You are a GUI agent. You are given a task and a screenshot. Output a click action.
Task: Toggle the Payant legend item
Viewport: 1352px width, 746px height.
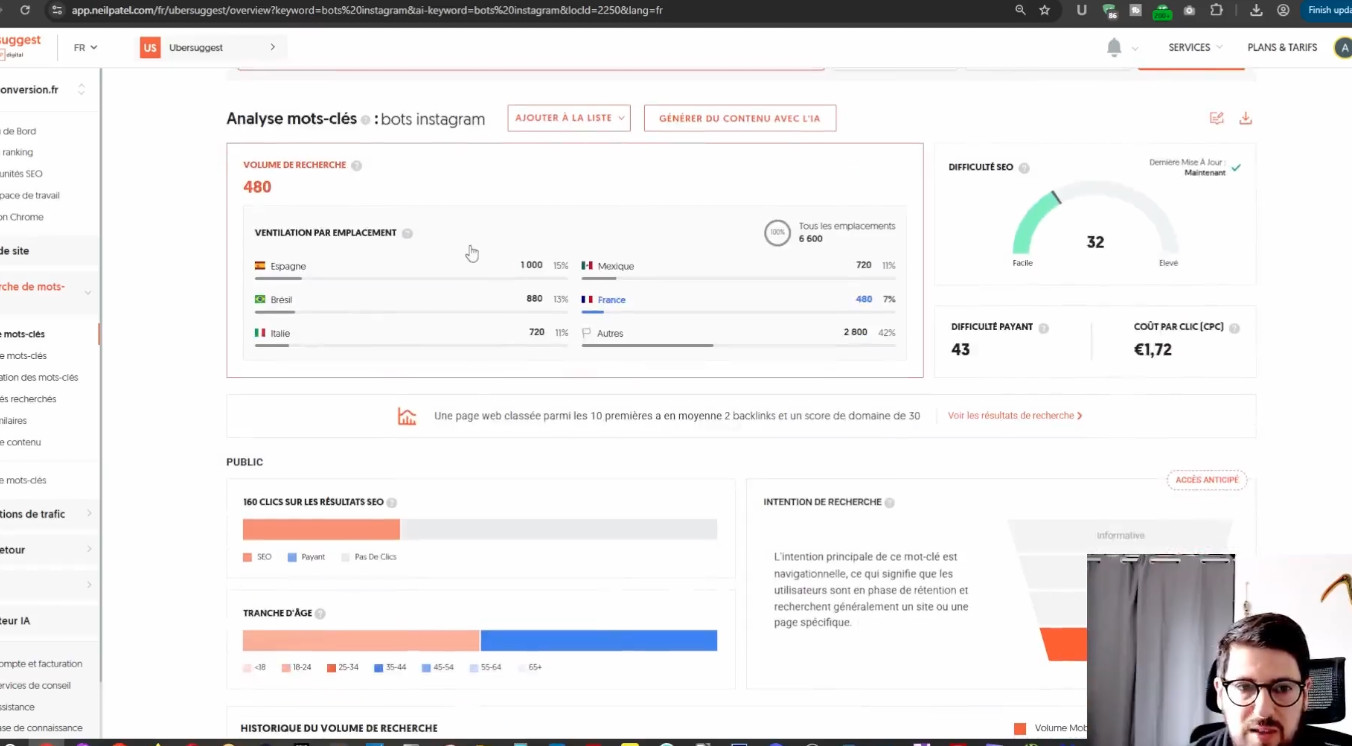tap(306, 557)
